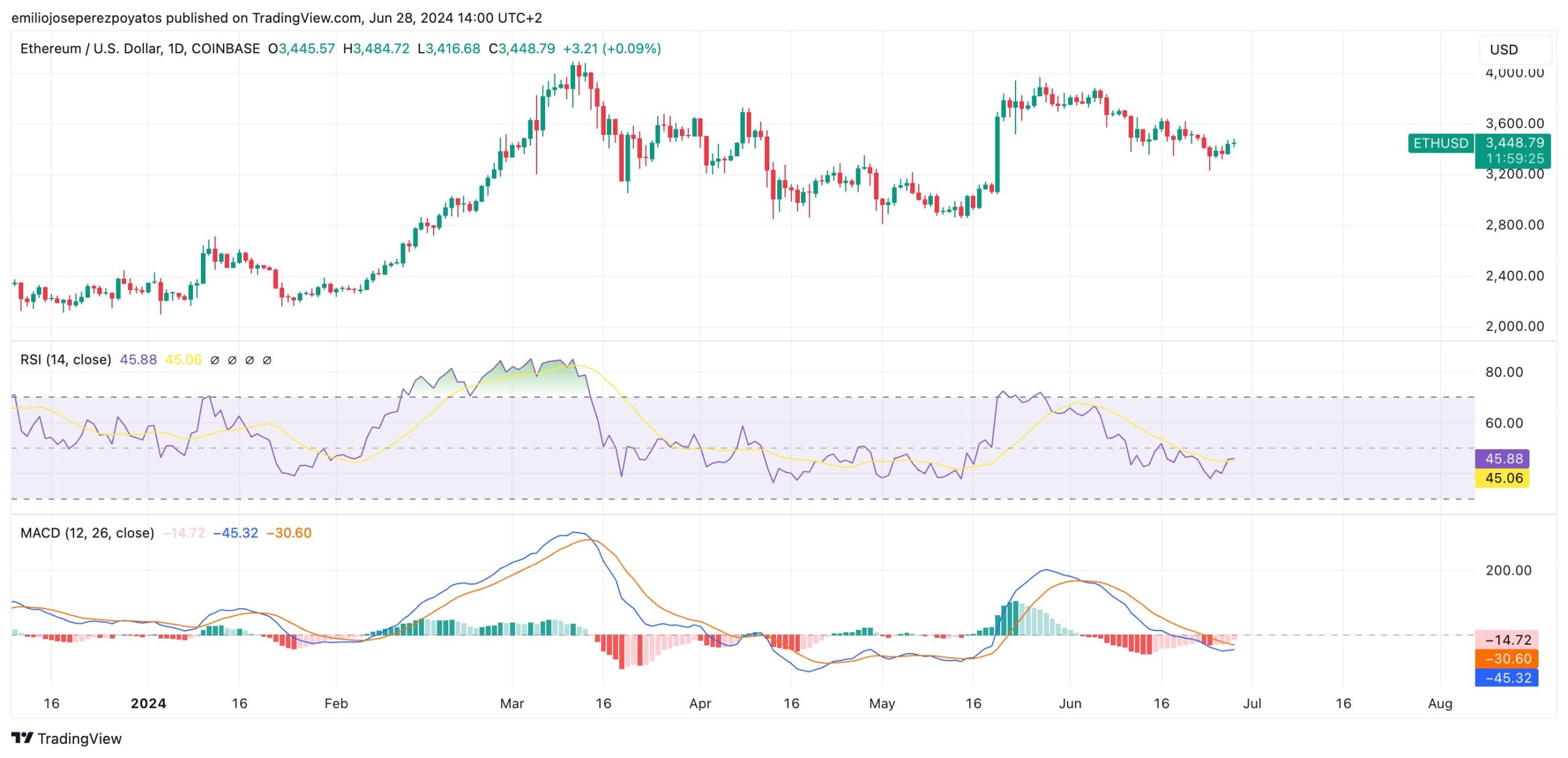Click the 4,000.00 price scale label
This screenshot has width=1568, height=758.
(x=1514, y=73)
